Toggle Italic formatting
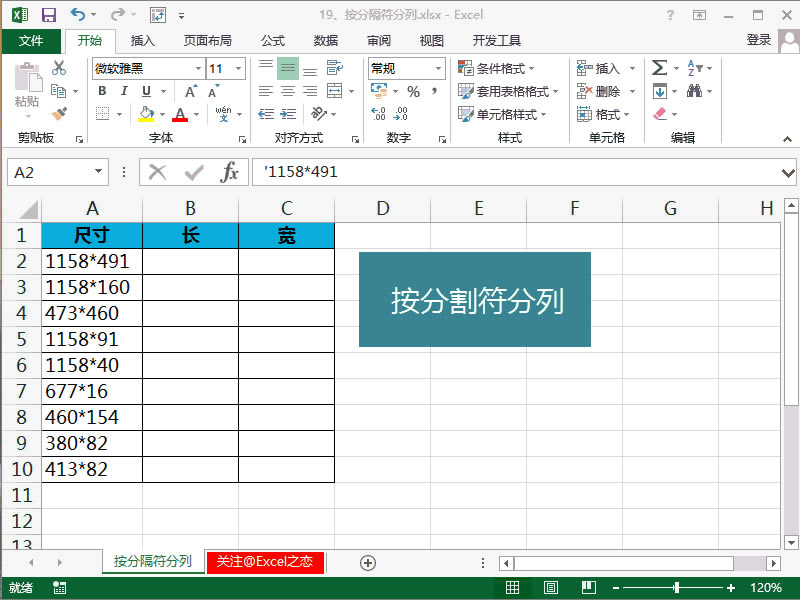This screenshot has height=600, width=800. [x=125, y=91]
